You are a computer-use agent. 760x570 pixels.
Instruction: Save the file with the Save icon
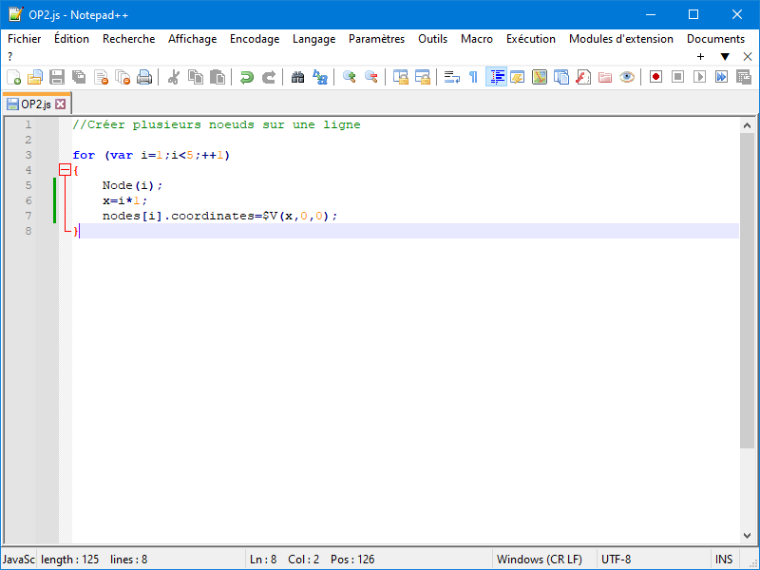point(57,77)
